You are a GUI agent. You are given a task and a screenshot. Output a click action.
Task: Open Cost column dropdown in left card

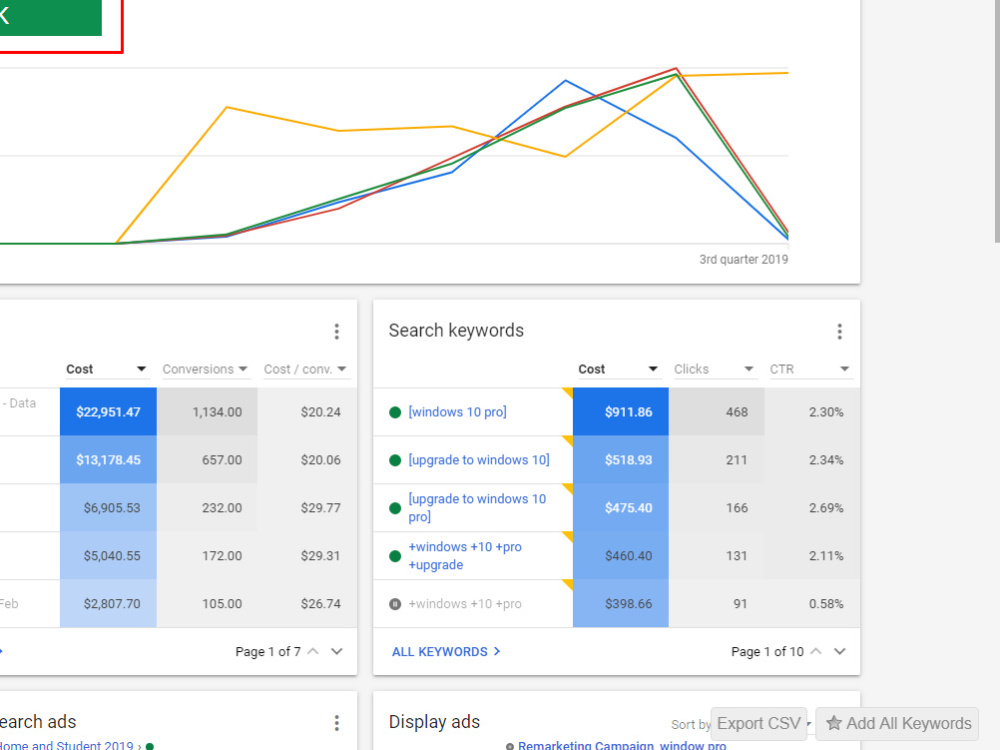pyautogui.click(x=141, y=369)
